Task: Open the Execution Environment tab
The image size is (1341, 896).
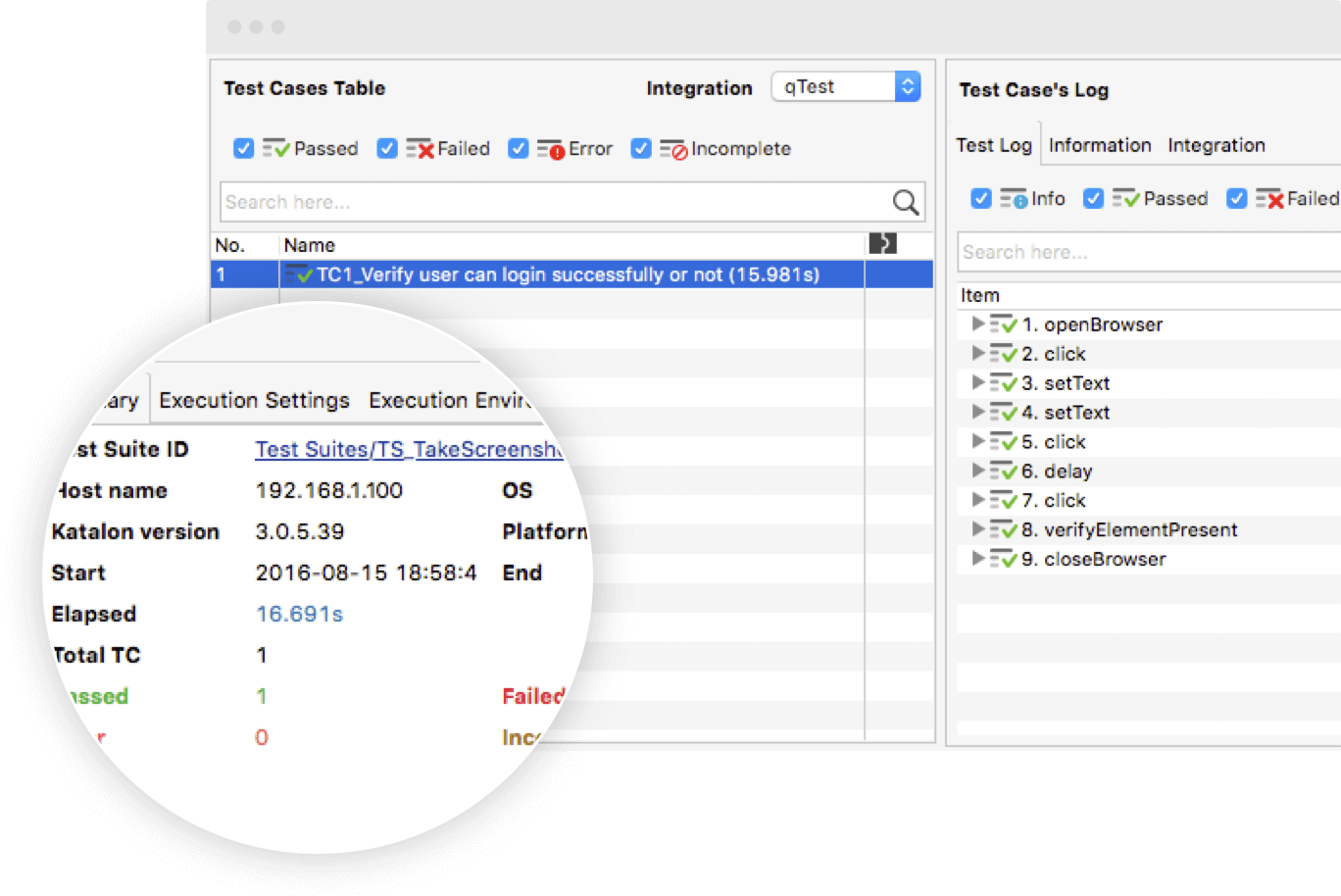Action: click(450, 400)
